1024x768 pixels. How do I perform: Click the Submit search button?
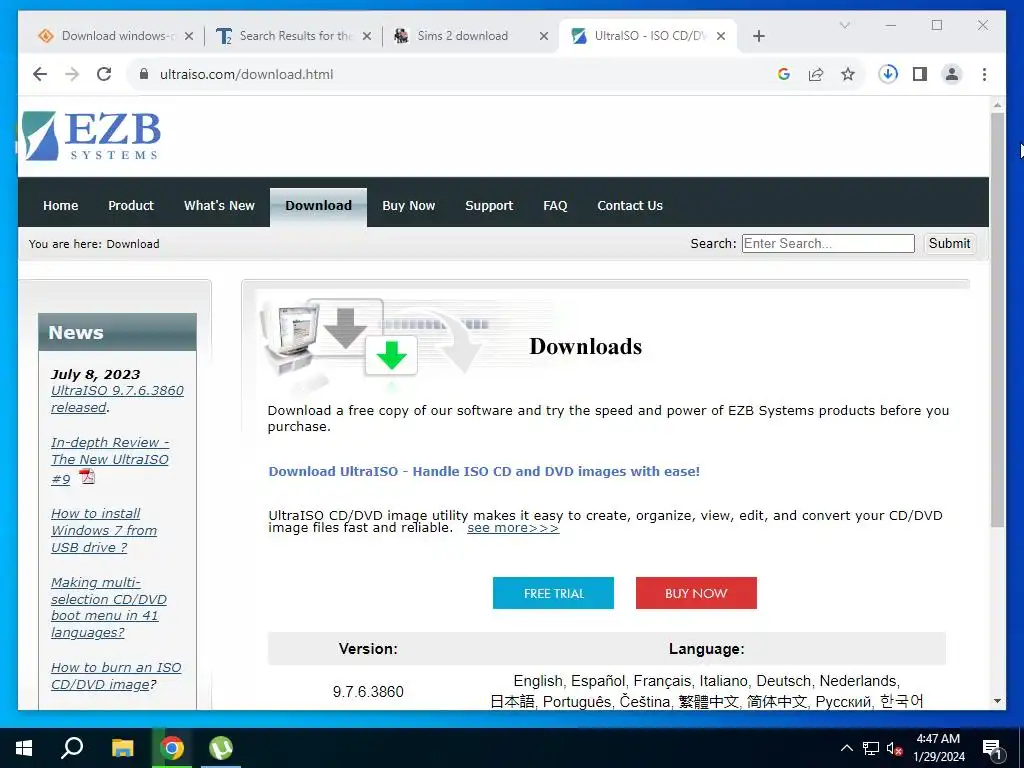pos(950,244)
